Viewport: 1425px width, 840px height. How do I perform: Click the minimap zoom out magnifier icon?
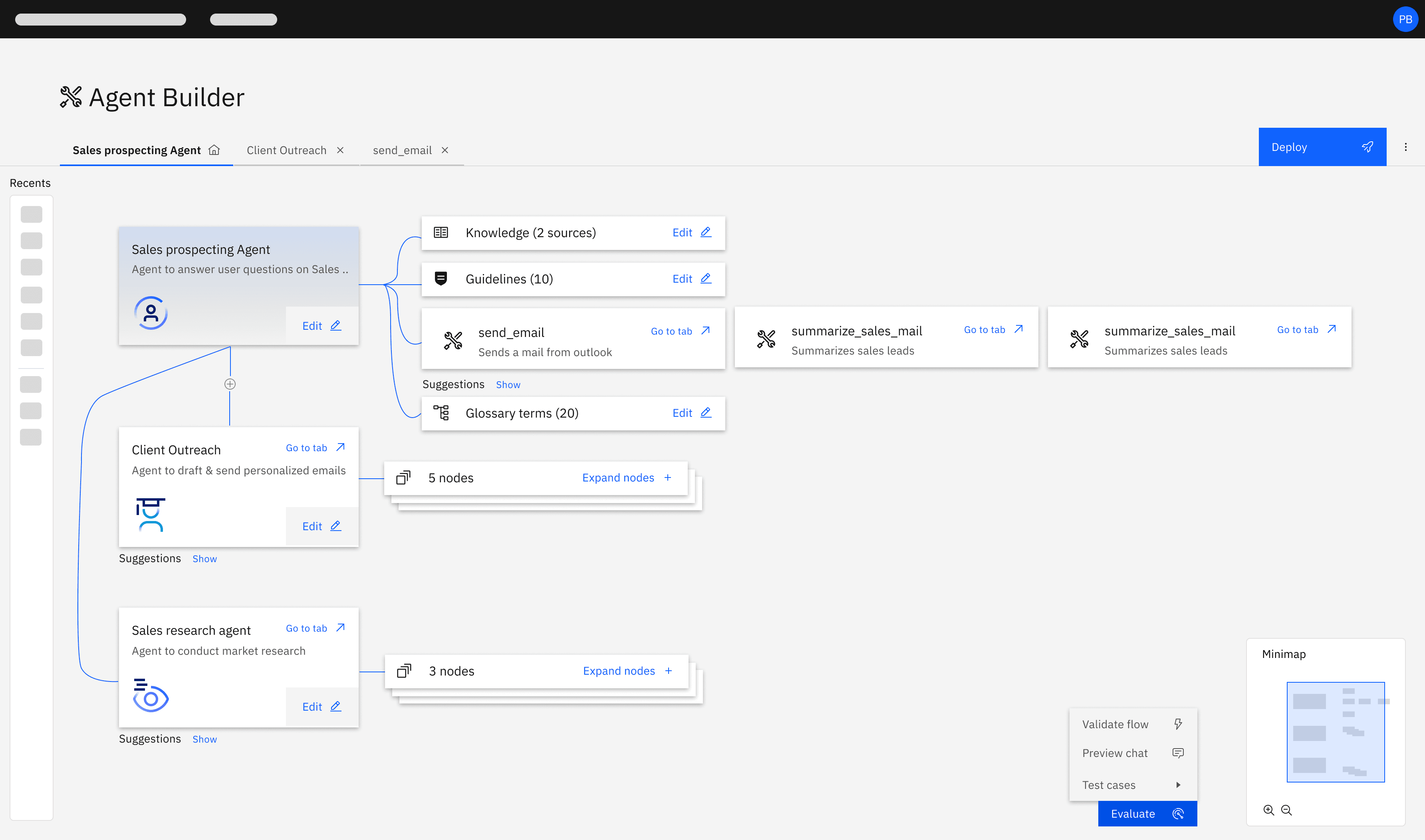pyautogui.click(x=1286, y=810)
